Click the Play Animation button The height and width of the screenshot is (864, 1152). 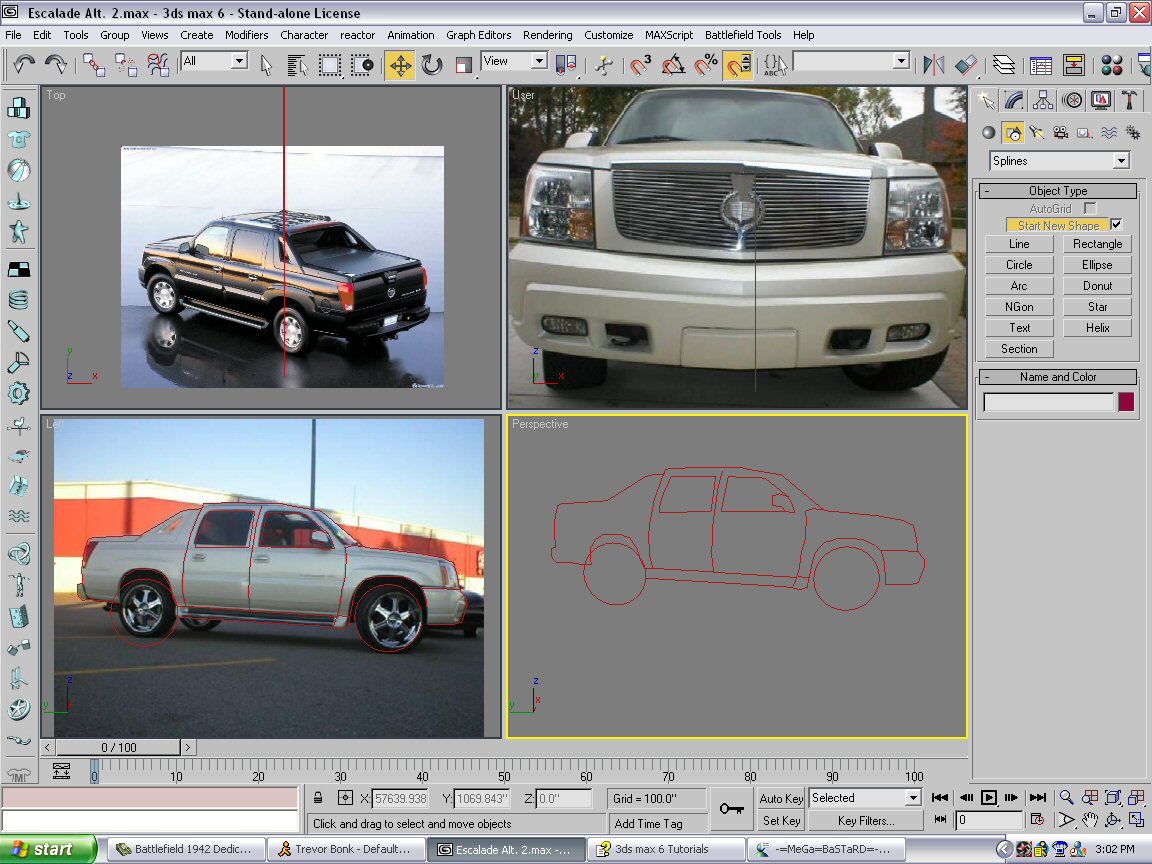989,798
